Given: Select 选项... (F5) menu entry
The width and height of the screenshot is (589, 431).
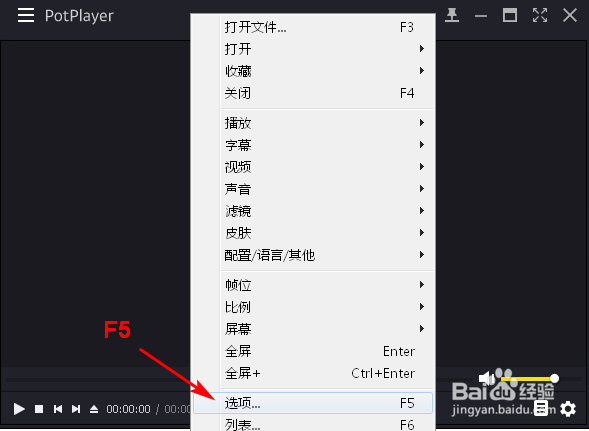Looking at the screenshot, I should (313, 403).
